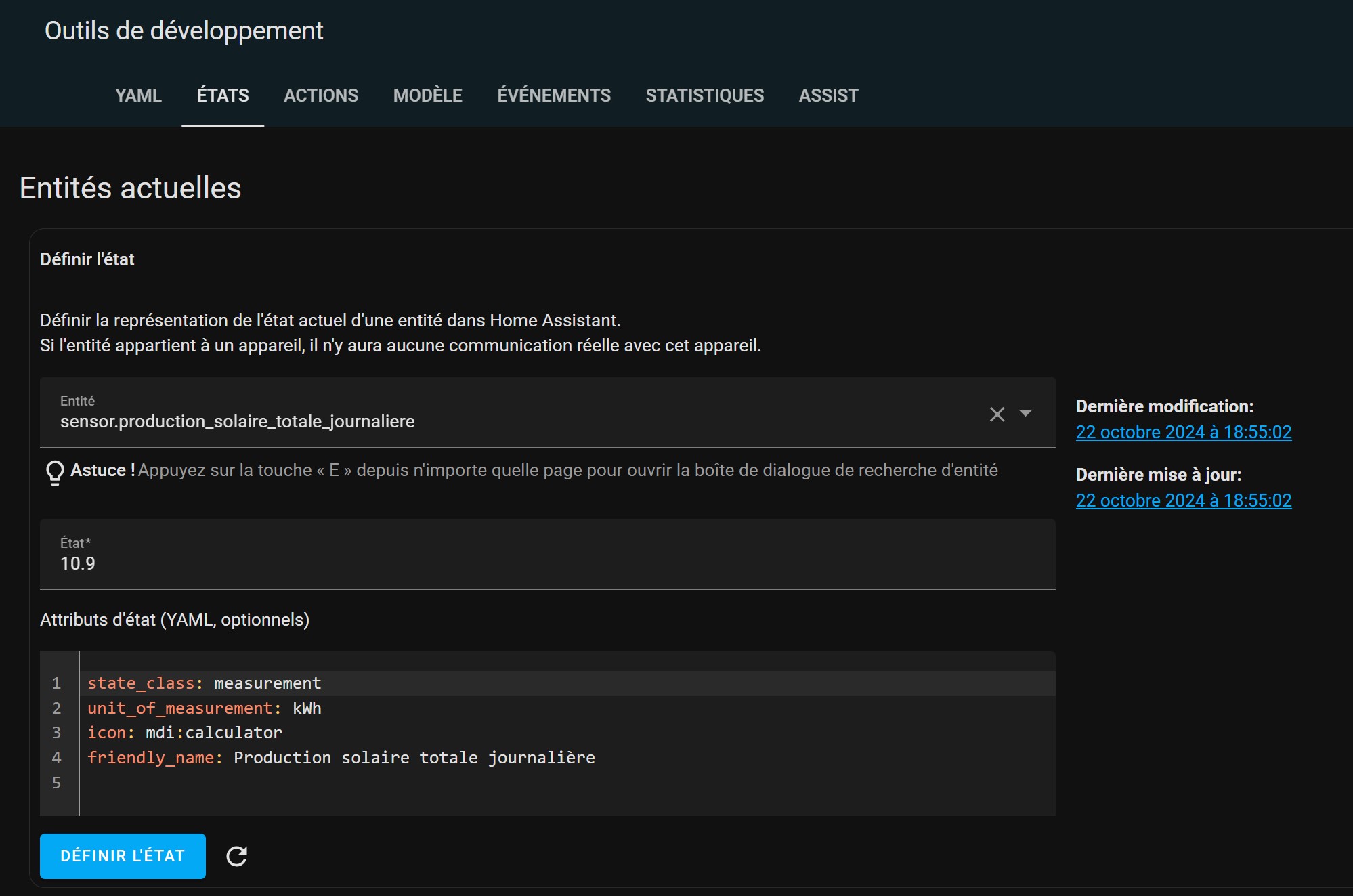Clear the selected entity with the X icon

coord(997,414)
